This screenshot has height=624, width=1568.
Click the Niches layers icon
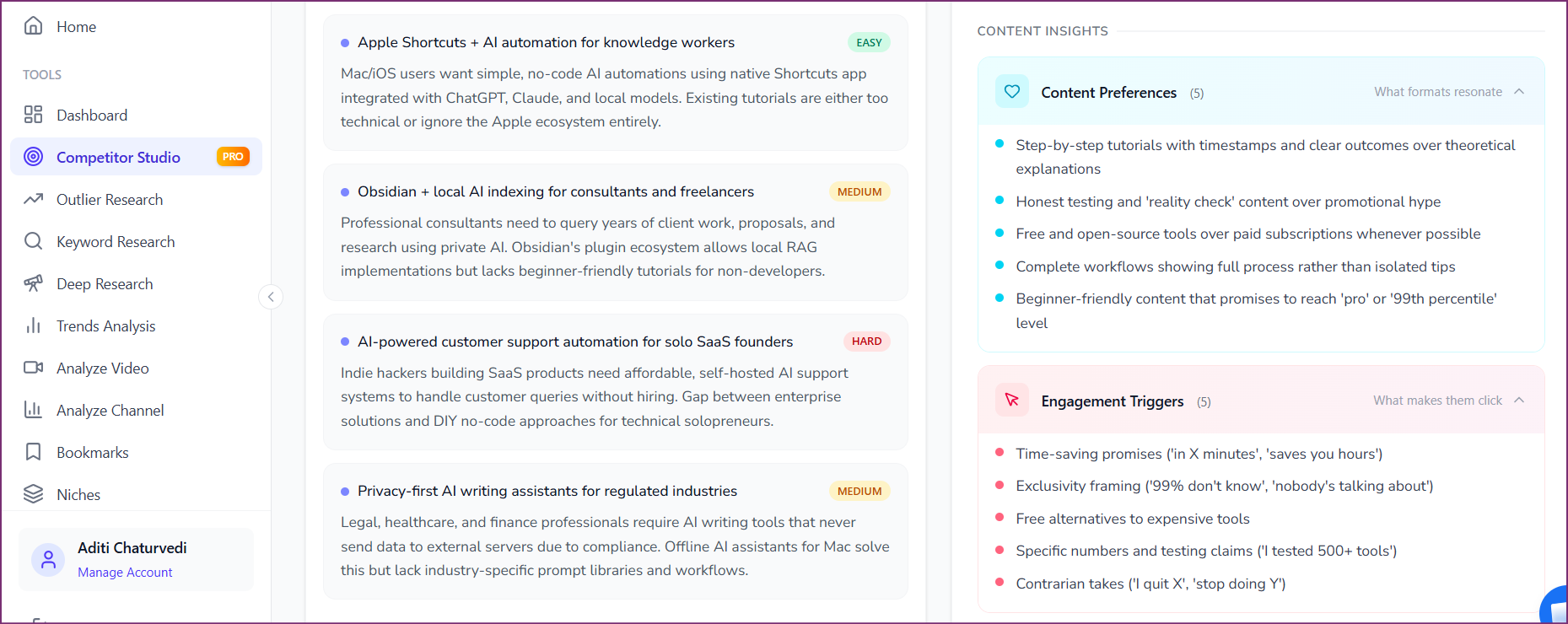[33, 494]
